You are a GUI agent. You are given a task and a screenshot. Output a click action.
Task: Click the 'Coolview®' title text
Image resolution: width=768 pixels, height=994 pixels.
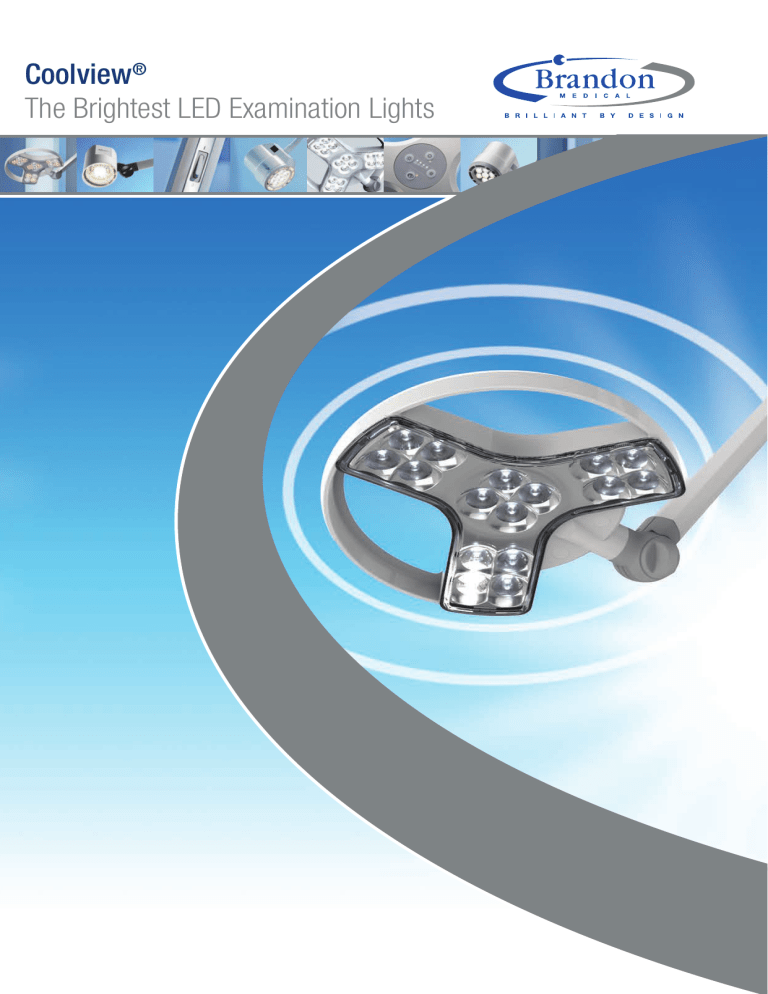(86, 74)
